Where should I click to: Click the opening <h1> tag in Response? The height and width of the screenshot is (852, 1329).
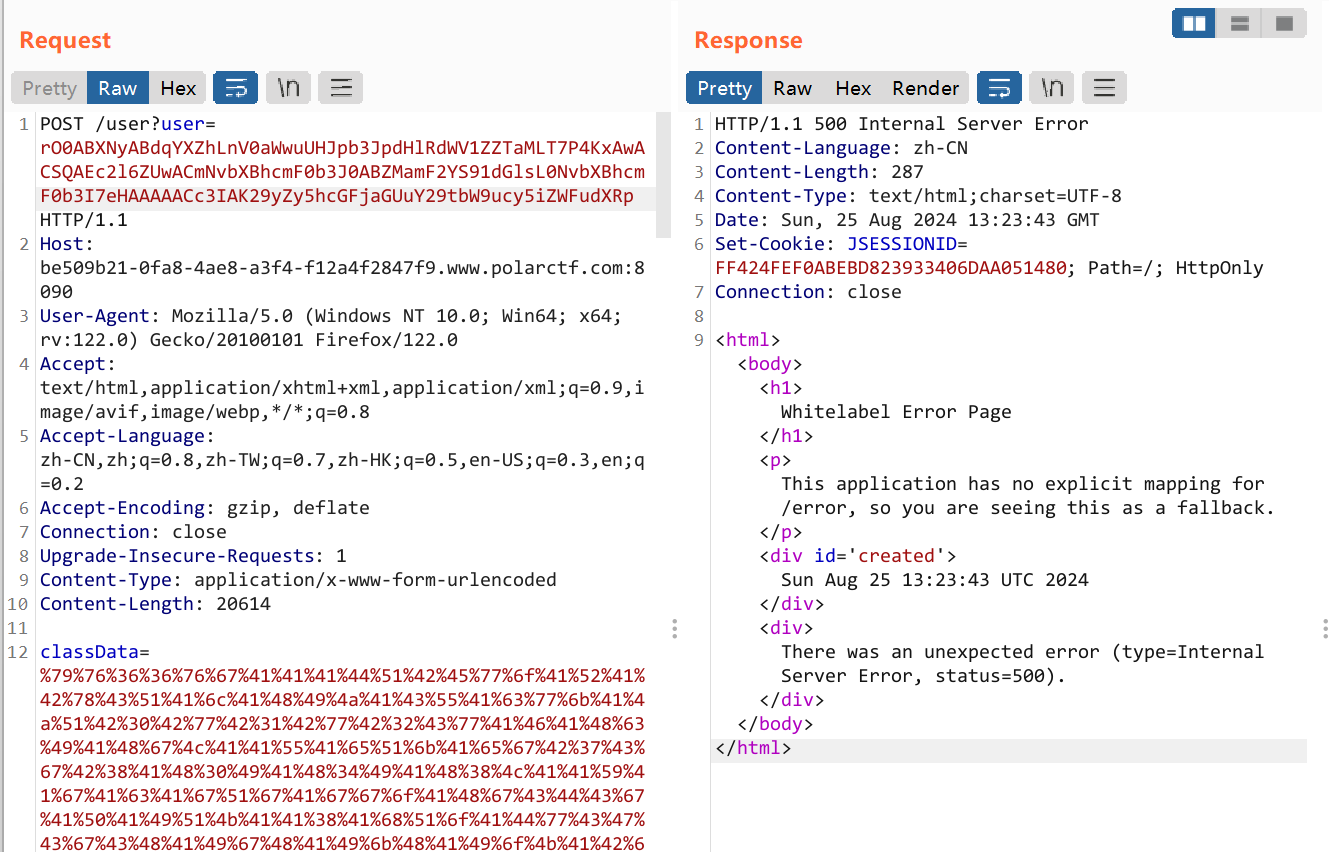pyautogui.click(x=780, y=388)
